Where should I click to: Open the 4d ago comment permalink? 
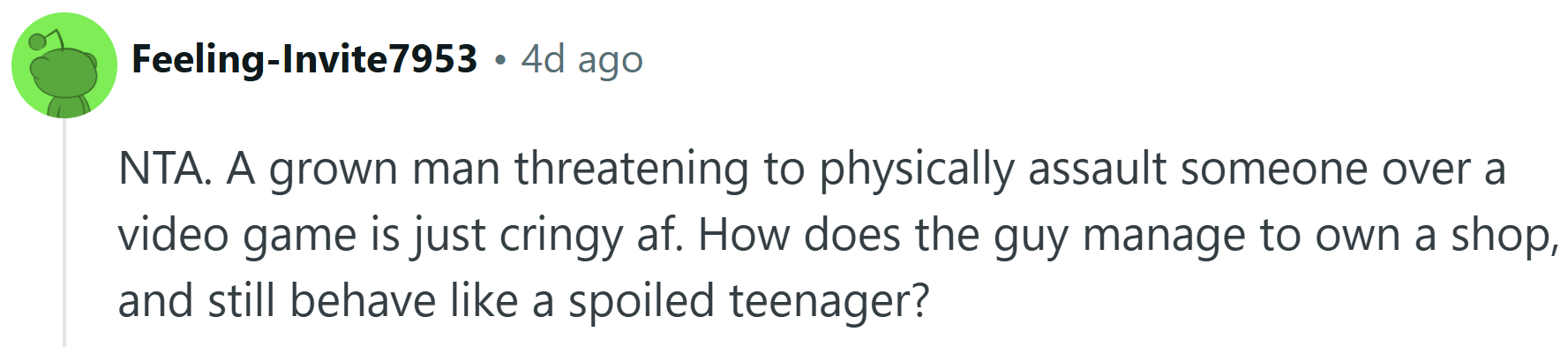[582, 59]
